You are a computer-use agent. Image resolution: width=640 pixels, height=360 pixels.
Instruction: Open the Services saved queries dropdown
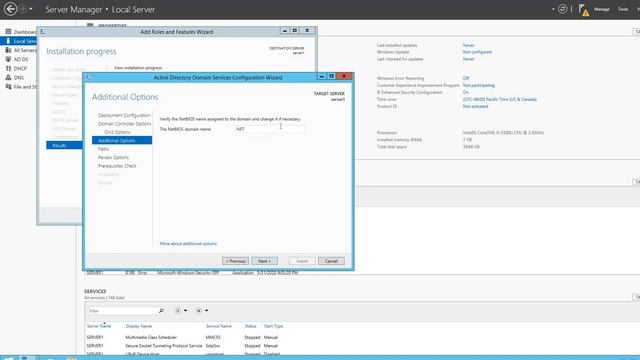point(202,311)
